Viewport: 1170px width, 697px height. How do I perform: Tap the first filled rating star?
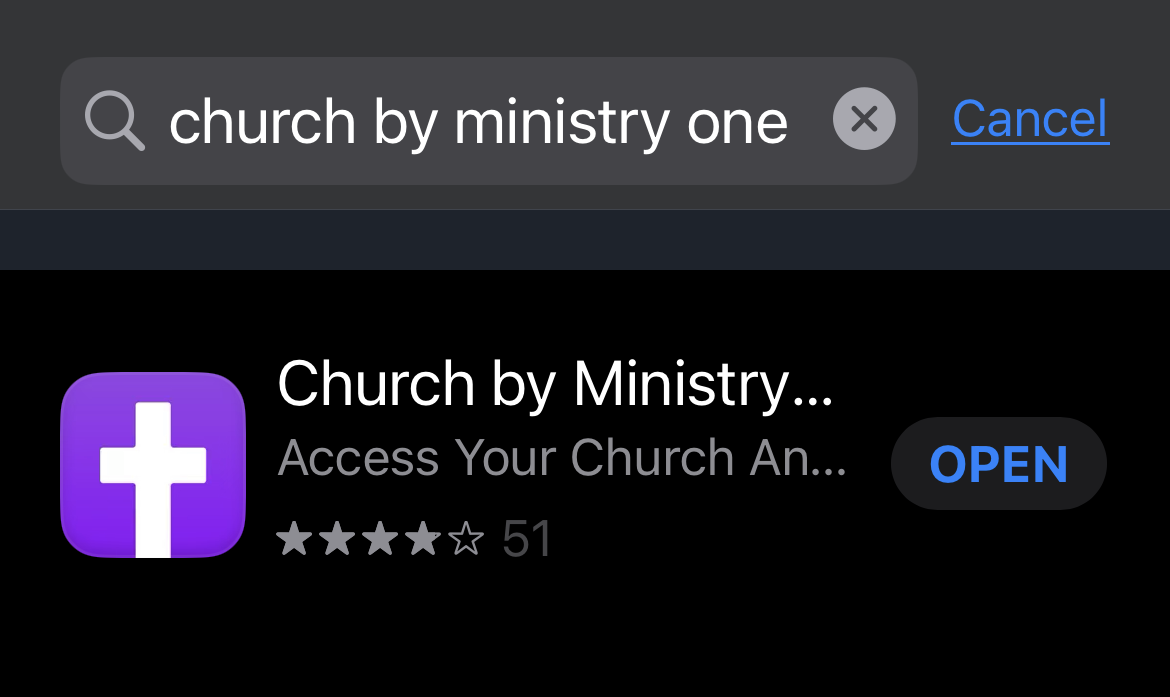[x=293, y=540]
